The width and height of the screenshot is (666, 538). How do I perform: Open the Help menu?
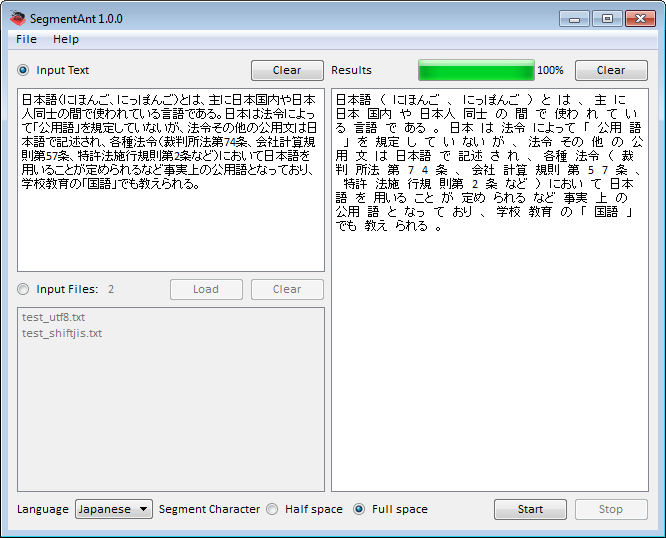tap(66, 39)
